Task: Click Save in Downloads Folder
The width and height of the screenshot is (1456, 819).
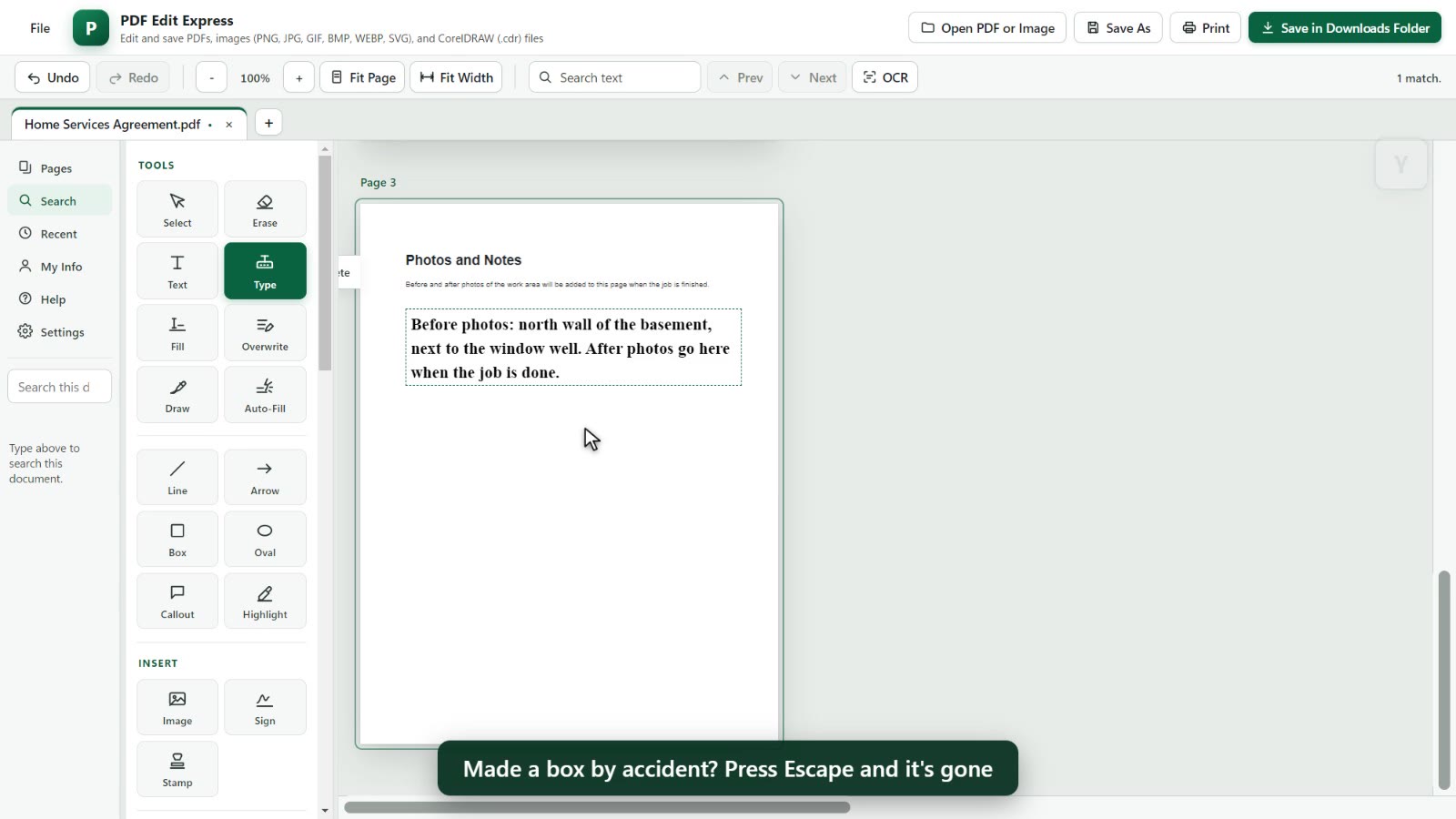Action: coord(1345,28)
